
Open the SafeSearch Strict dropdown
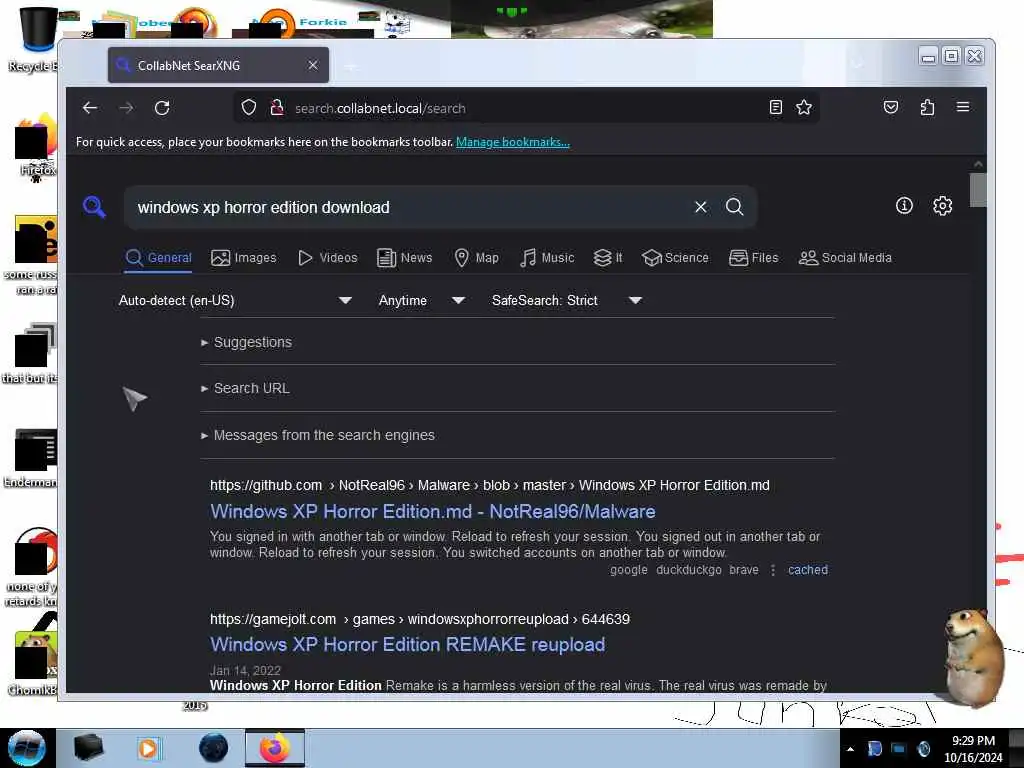567,300
